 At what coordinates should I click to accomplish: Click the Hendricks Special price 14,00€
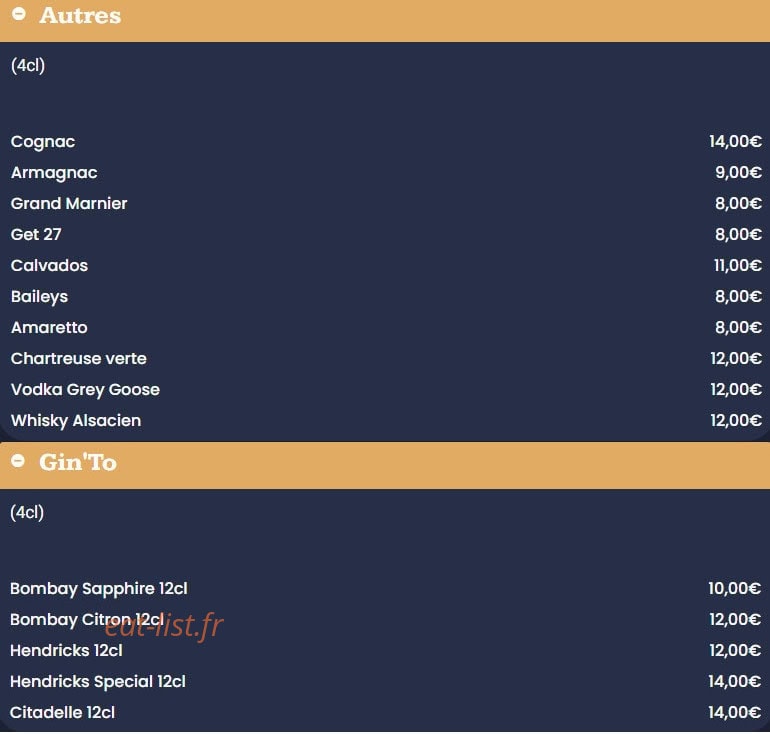pos(734,681)
